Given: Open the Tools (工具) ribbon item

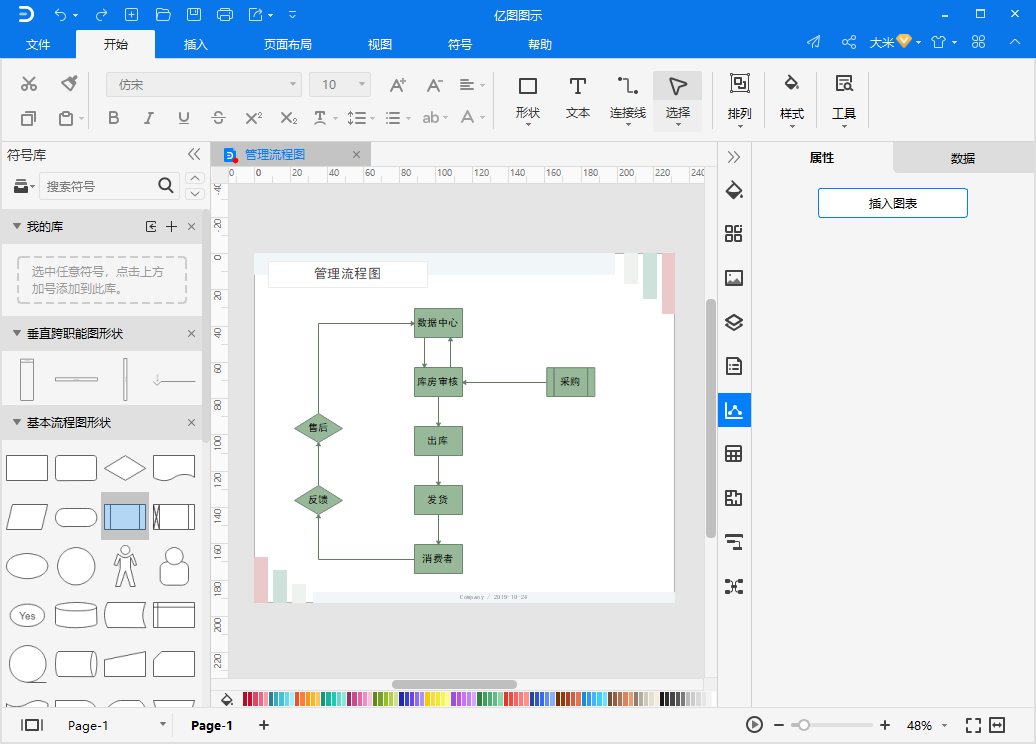Looking at the screenshot, I should 844,99.
